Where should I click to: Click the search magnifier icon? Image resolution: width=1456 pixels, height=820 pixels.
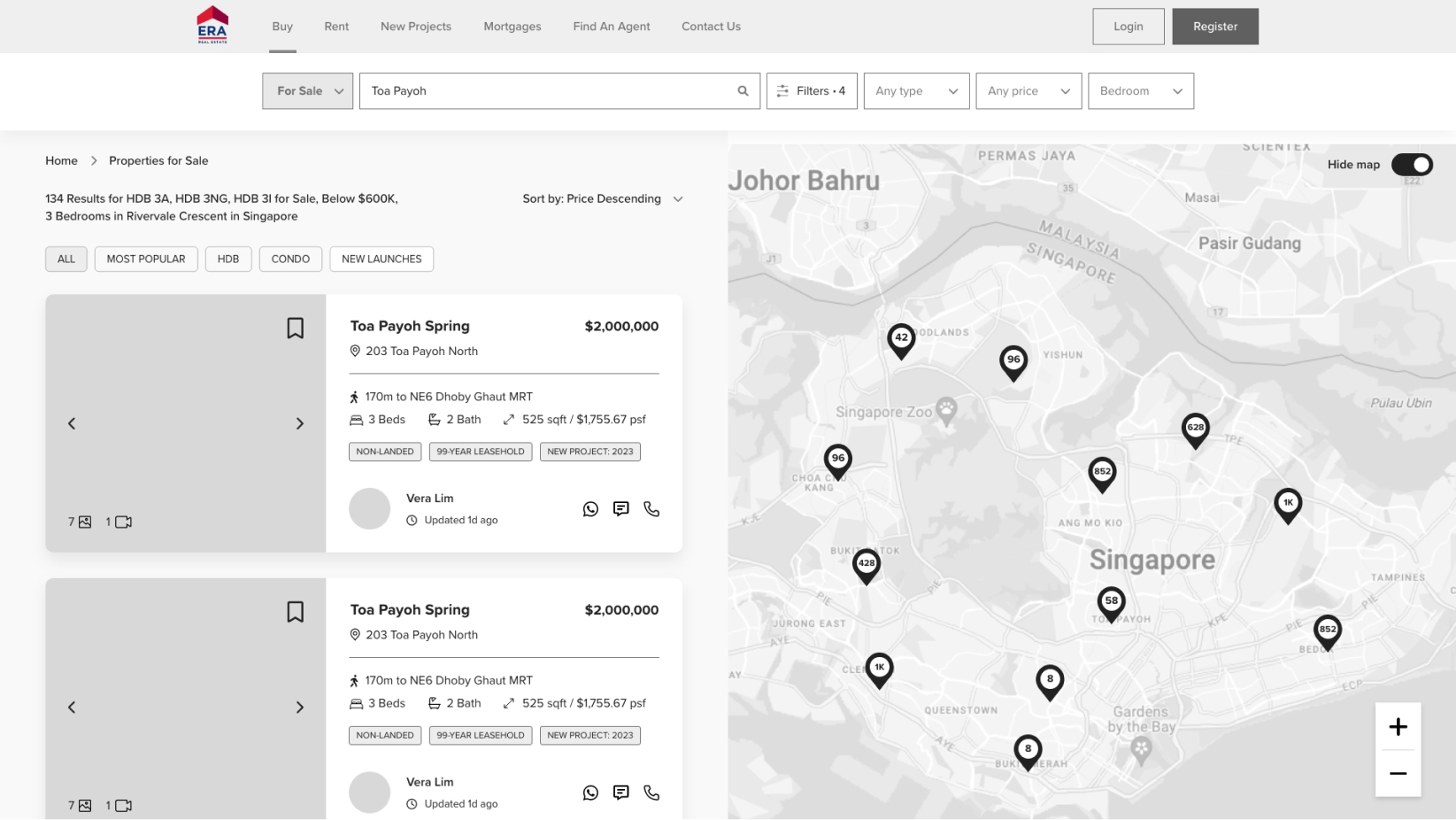click(743, 91)
